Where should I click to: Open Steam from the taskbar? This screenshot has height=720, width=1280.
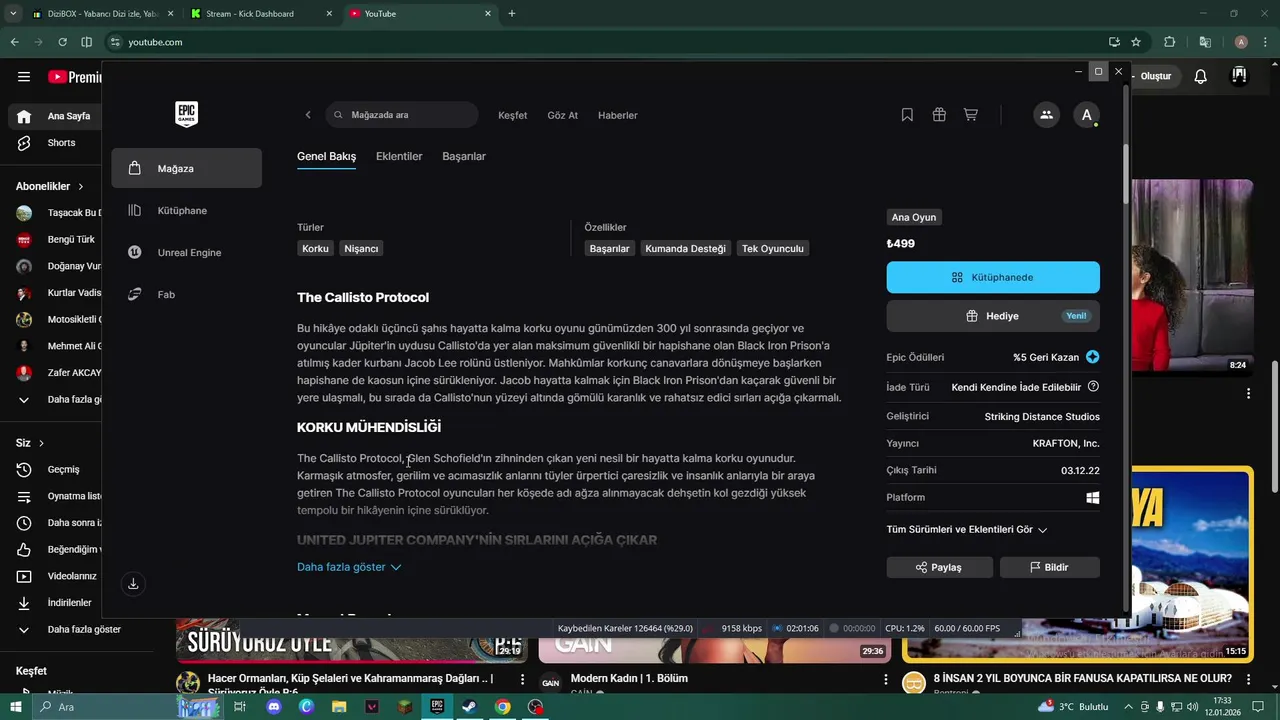pyautogui.click(x=468, y=707)
